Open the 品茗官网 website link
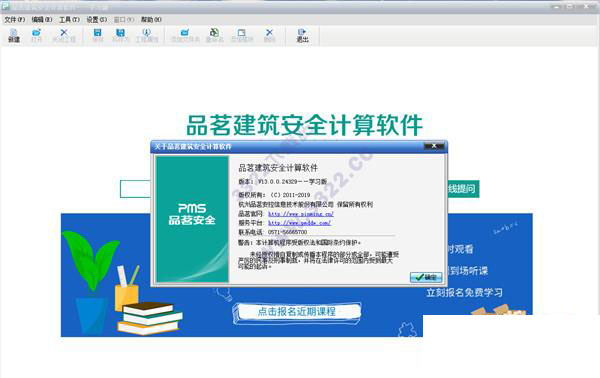This screenshot has height=378, width=600. (x=301, y=214)
